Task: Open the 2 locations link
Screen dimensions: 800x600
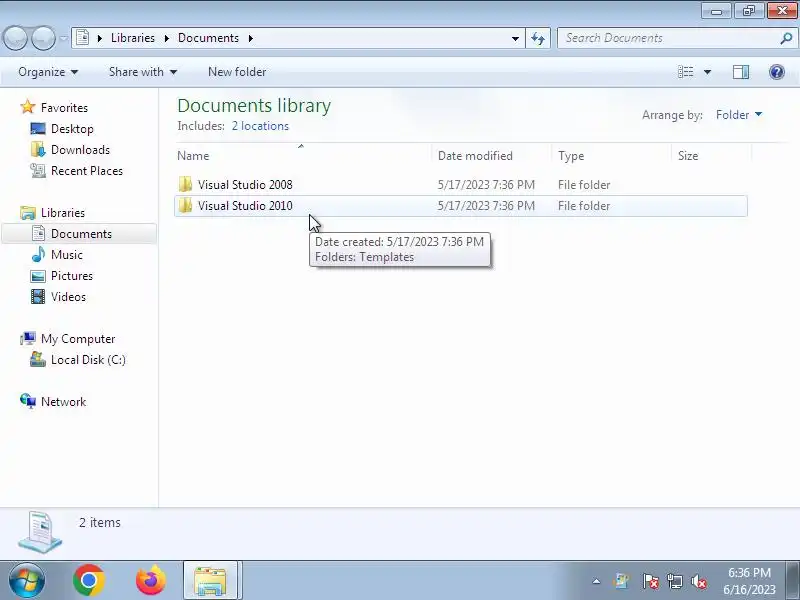Action: pos(260,126)
